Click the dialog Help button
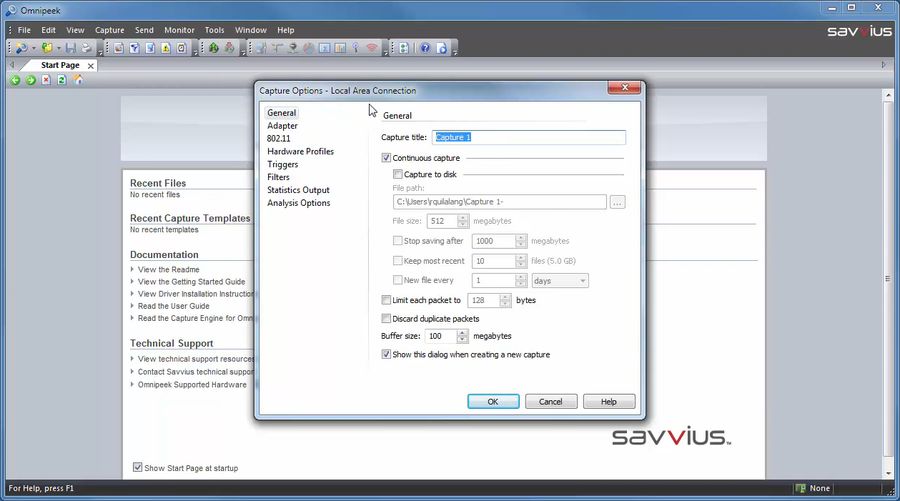 [x=609, y=402]
